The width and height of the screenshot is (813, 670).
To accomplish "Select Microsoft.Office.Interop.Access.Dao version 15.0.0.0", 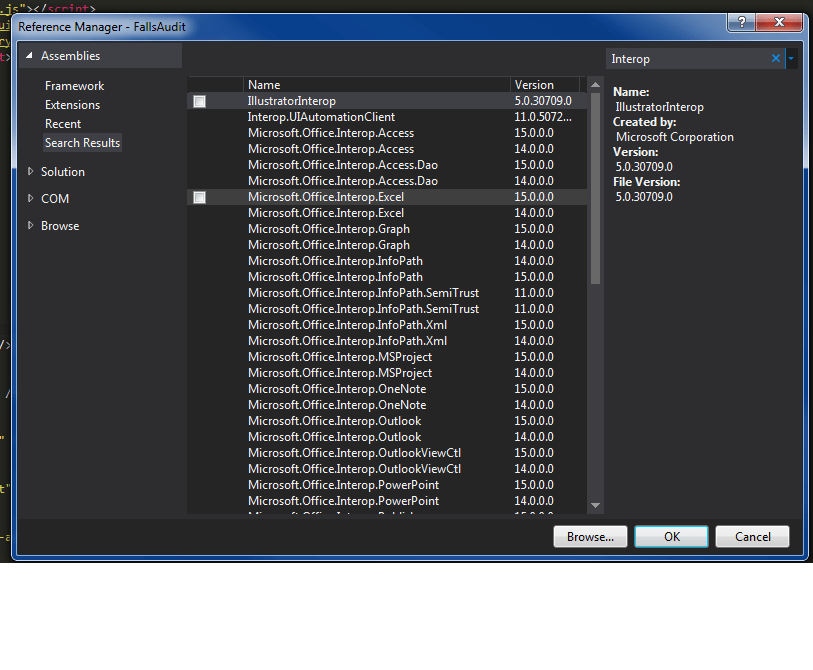I will (x=387, y=165).
